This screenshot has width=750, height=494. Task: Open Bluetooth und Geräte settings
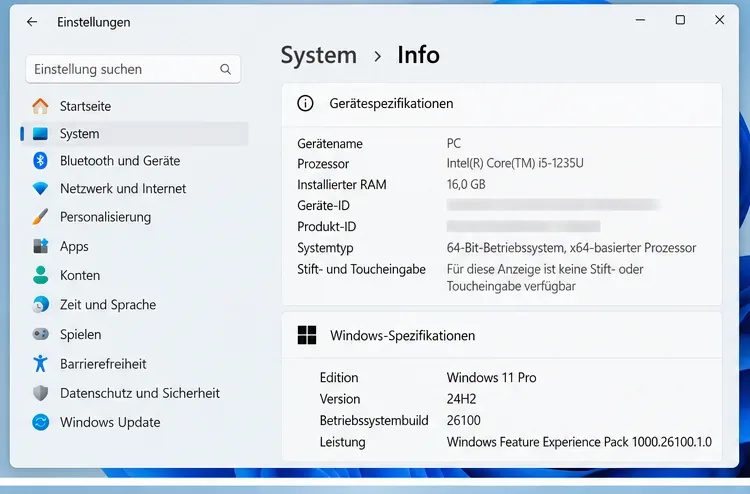[134, 161]
